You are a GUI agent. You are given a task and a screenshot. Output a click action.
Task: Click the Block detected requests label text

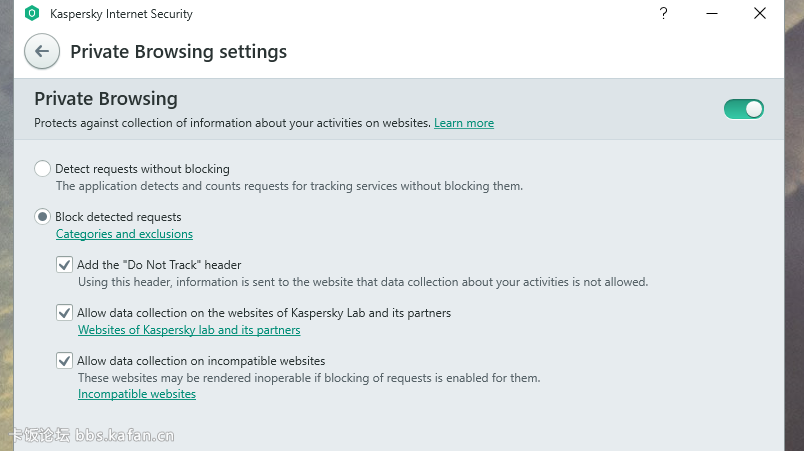pyautogui.click(x=118, y=217)
